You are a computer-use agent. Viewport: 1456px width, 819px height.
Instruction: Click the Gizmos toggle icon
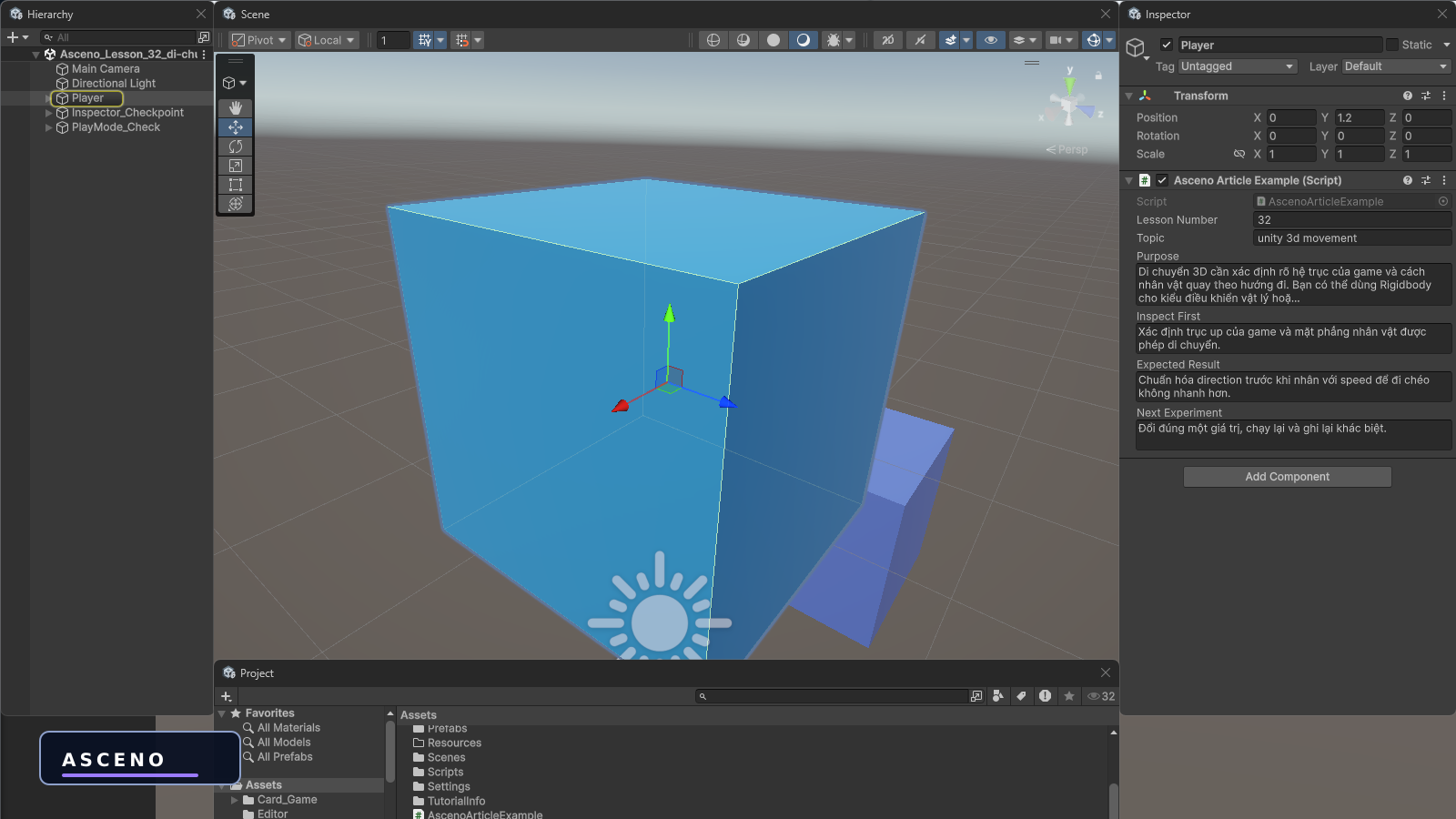[x=1094, y=40]
